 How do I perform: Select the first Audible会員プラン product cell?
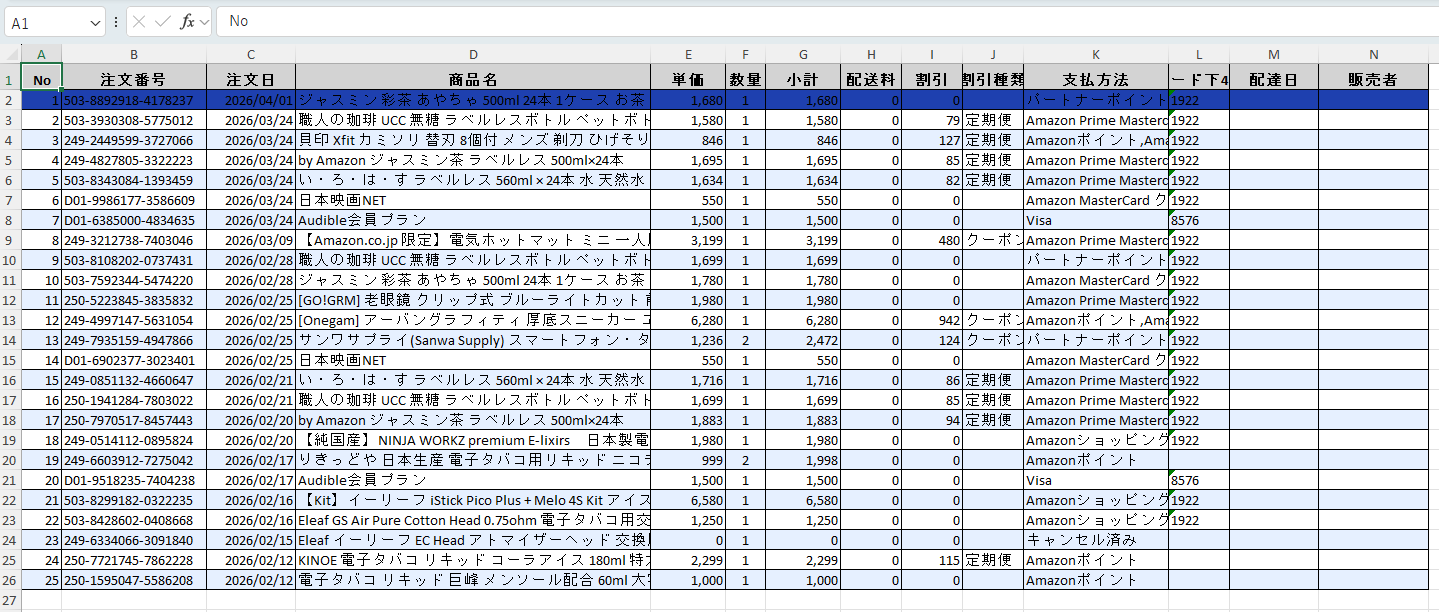[472, 220]
